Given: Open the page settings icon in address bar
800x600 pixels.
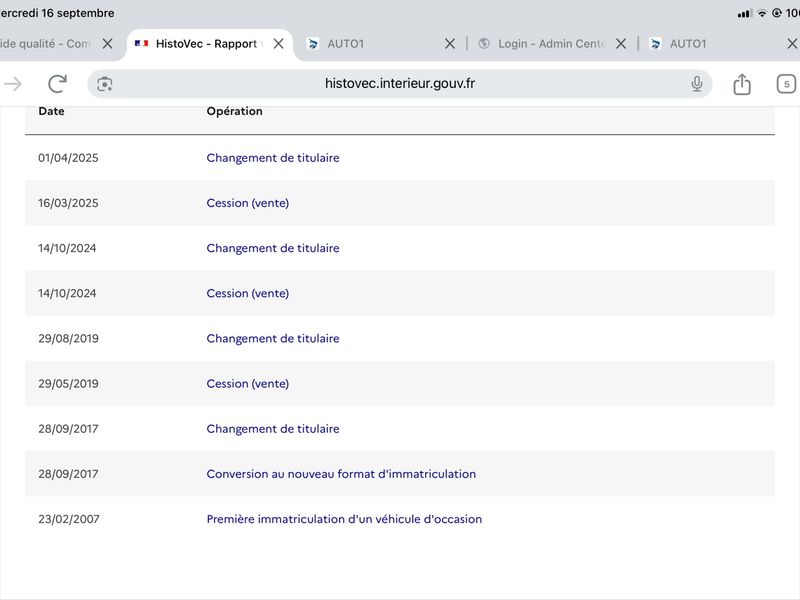Looking at the screenshot, I should pyautogui.click(x=105, y=84).
